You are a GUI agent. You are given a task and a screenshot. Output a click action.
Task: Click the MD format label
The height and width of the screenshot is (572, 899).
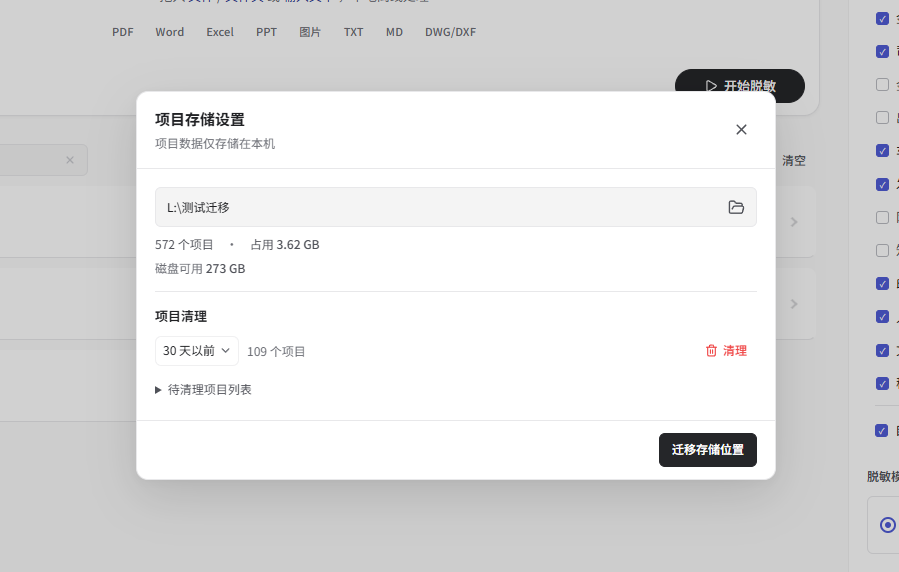(x=394, y=32)
